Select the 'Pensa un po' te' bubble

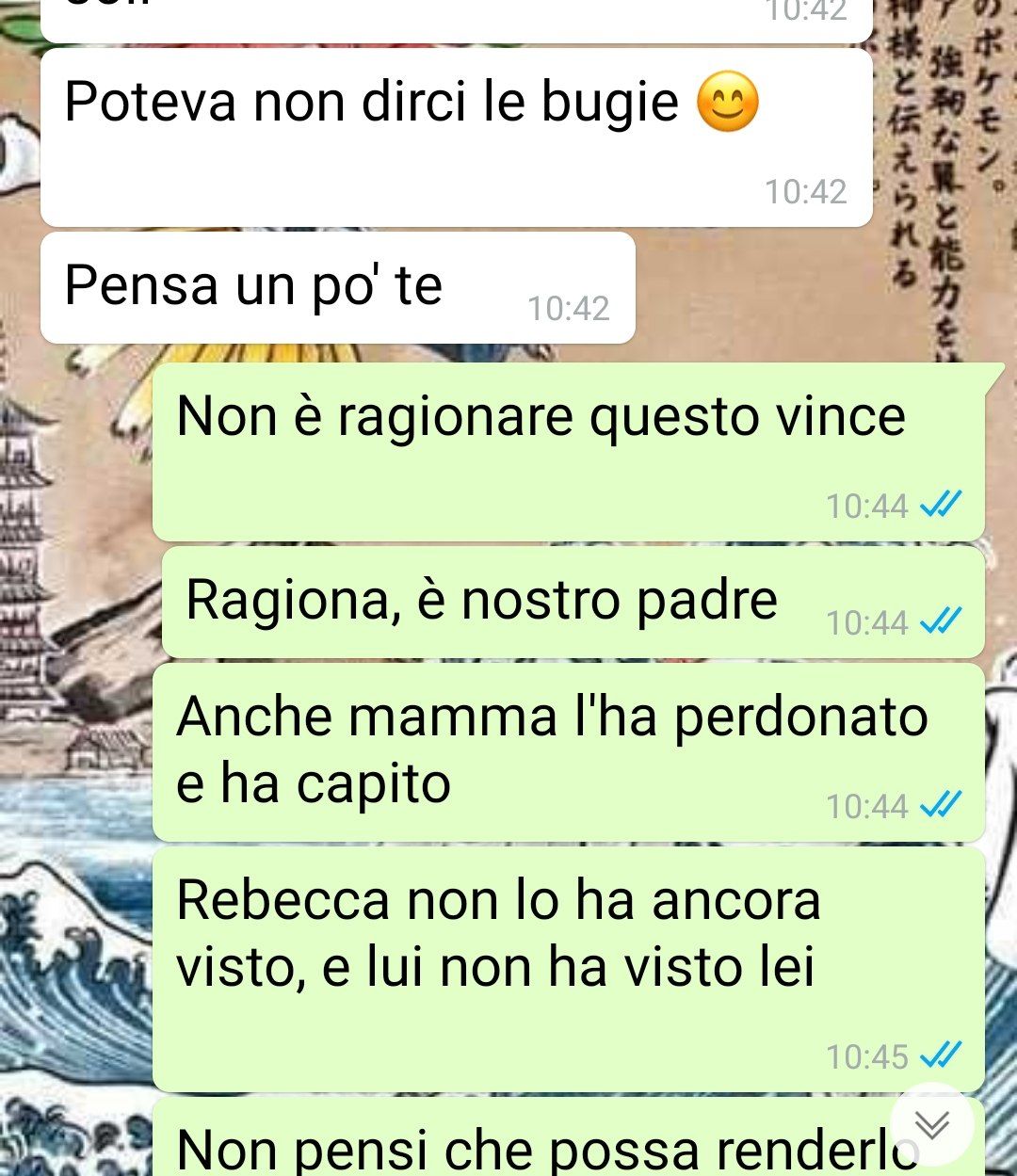338,288
